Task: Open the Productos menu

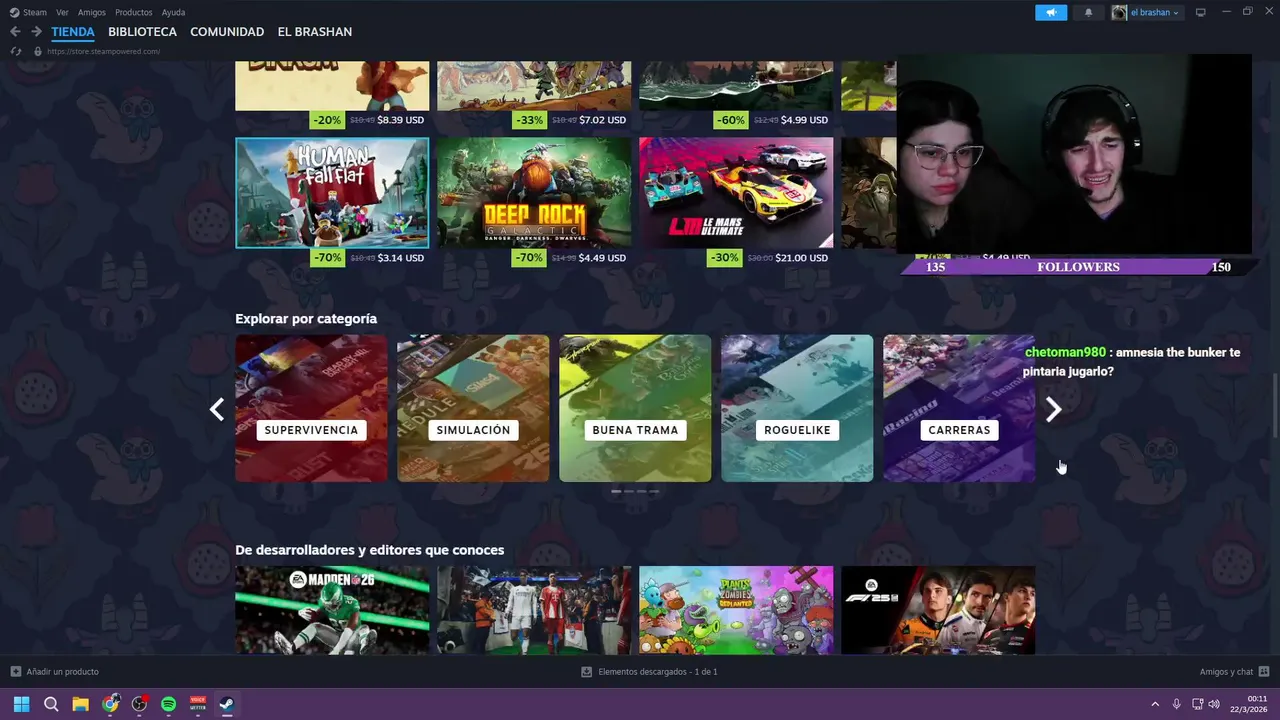Action: click(134, 12)
